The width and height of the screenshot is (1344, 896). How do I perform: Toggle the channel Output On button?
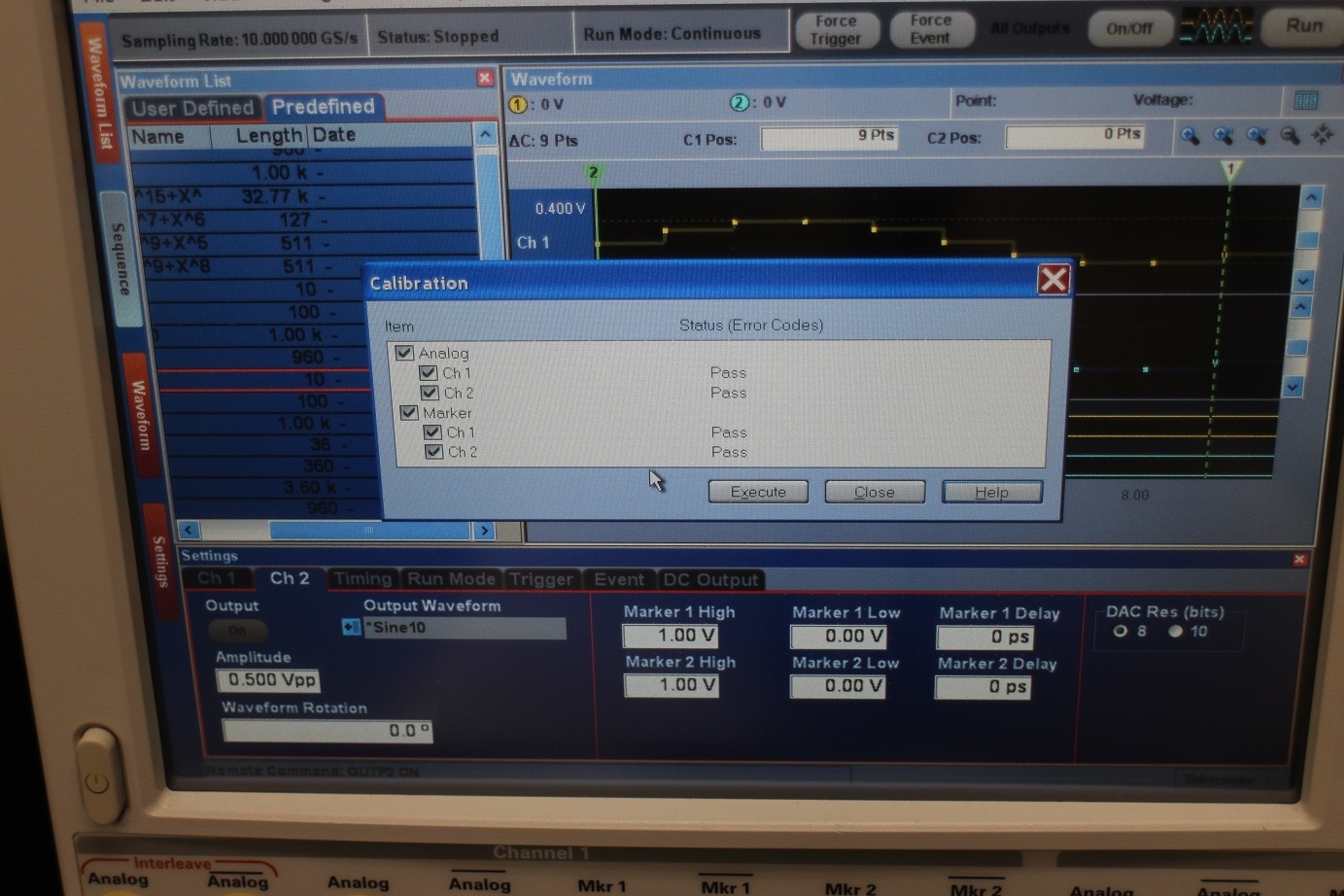point(237,630)
